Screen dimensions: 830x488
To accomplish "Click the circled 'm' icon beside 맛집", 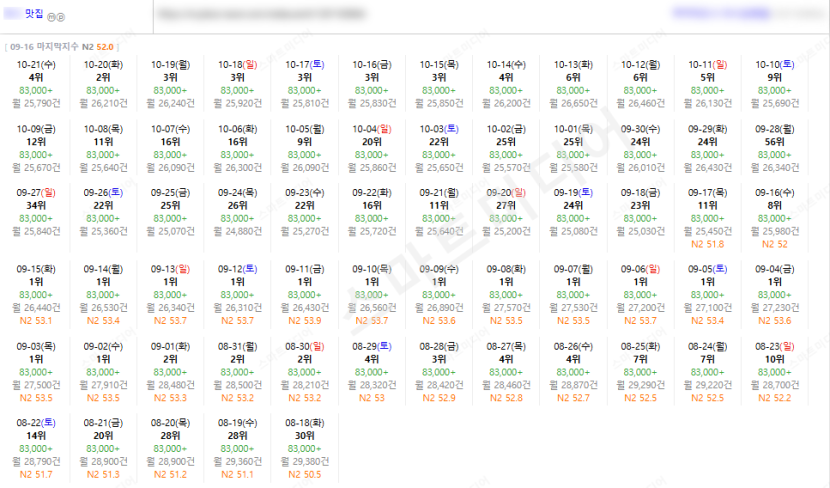I will [51, 17].
